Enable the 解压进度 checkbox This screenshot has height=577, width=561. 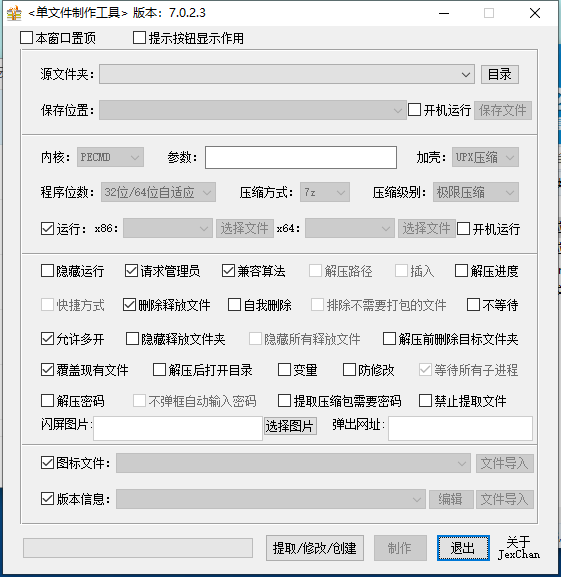click(x=462, y=271)
